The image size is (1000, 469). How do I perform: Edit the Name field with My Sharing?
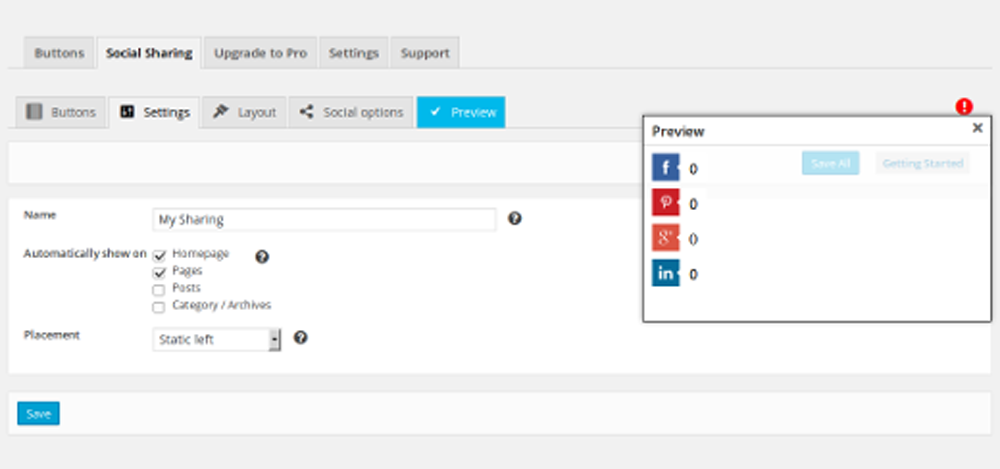(x=324, y=220)
